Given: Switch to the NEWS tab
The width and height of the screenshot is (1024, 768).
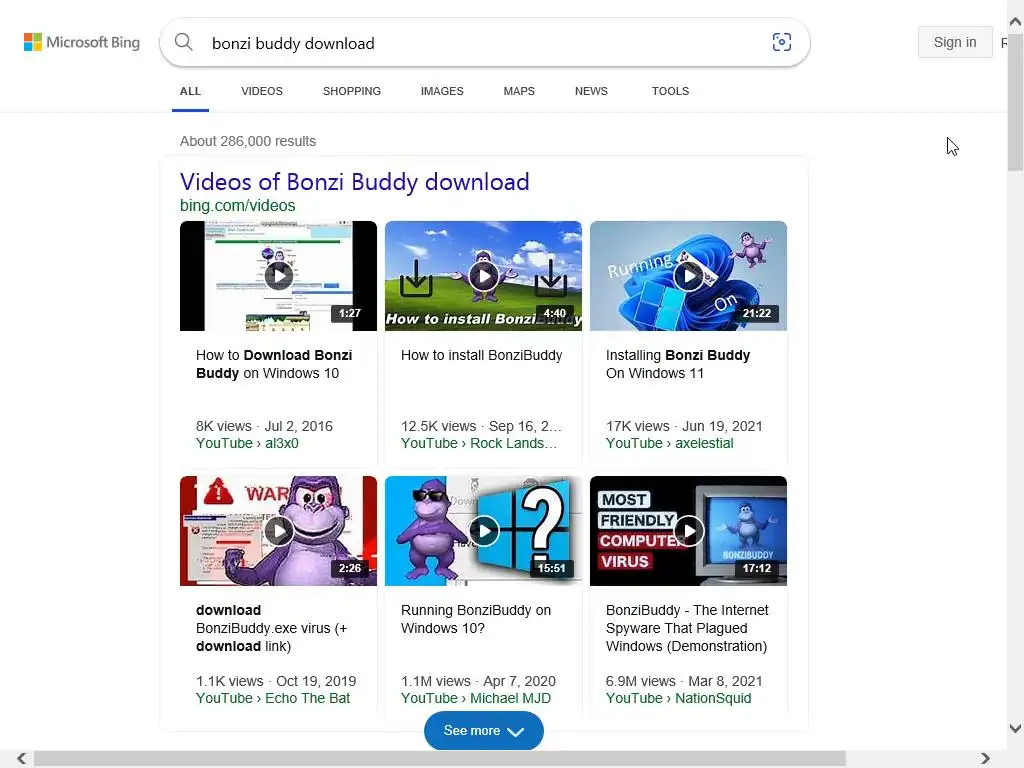Looking at the screenshot, I should coord(591,91).
